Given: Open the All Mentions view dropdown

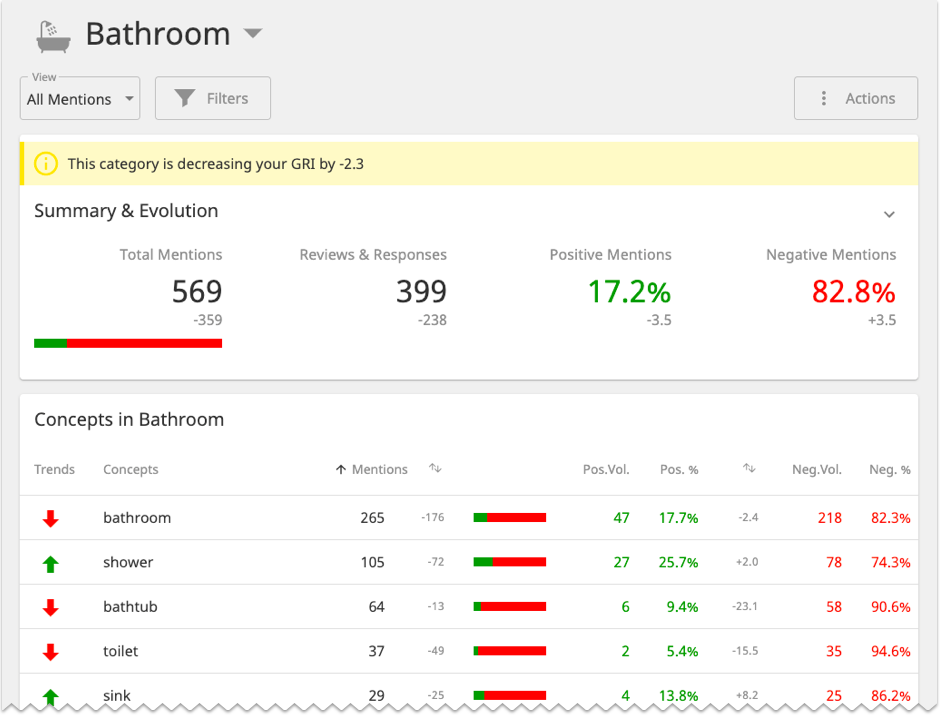Looking at the screenshot, I should point(80,98).
